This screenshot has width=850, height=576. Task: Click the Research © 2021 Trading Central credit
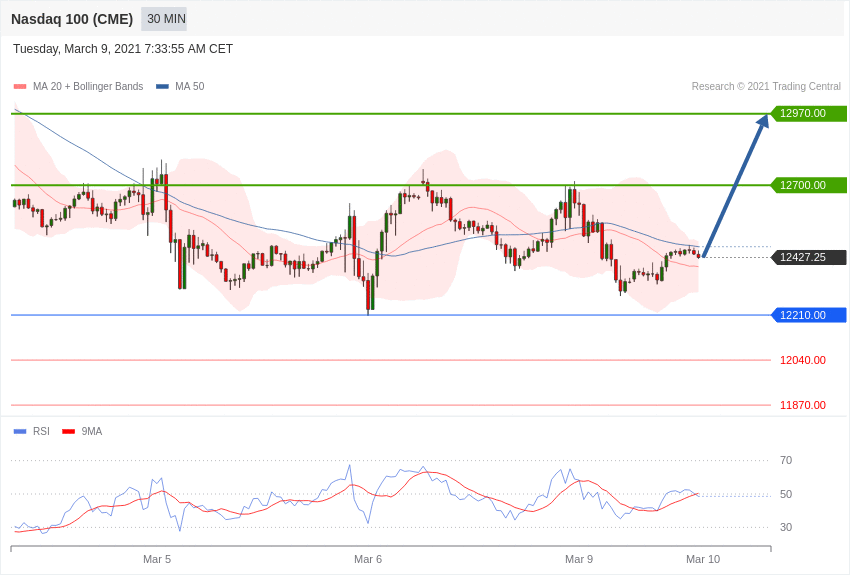766,86
